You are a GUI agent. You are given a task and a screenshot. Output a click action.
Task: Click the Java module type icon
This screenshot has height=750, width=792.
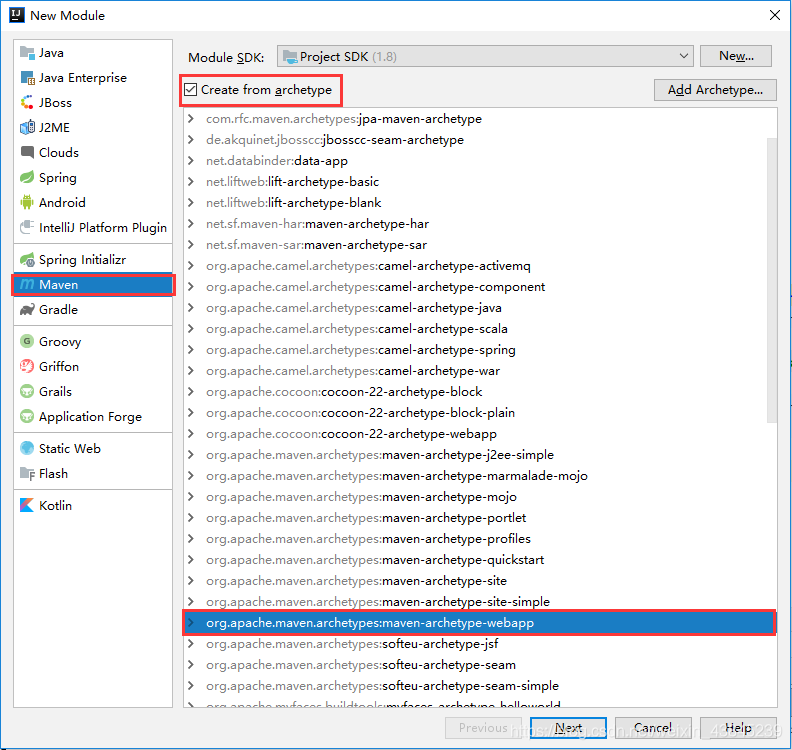tap(27, 53)
